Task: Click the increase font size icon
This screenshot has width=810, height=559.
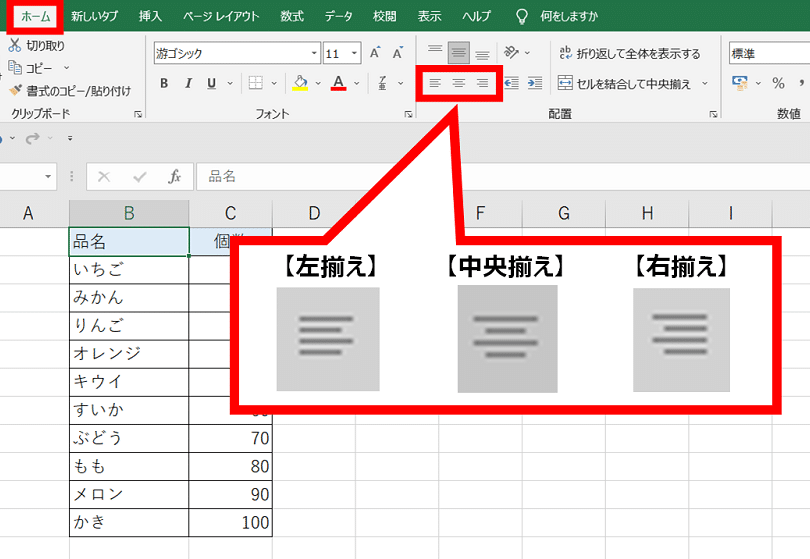Action: [375, 54]
